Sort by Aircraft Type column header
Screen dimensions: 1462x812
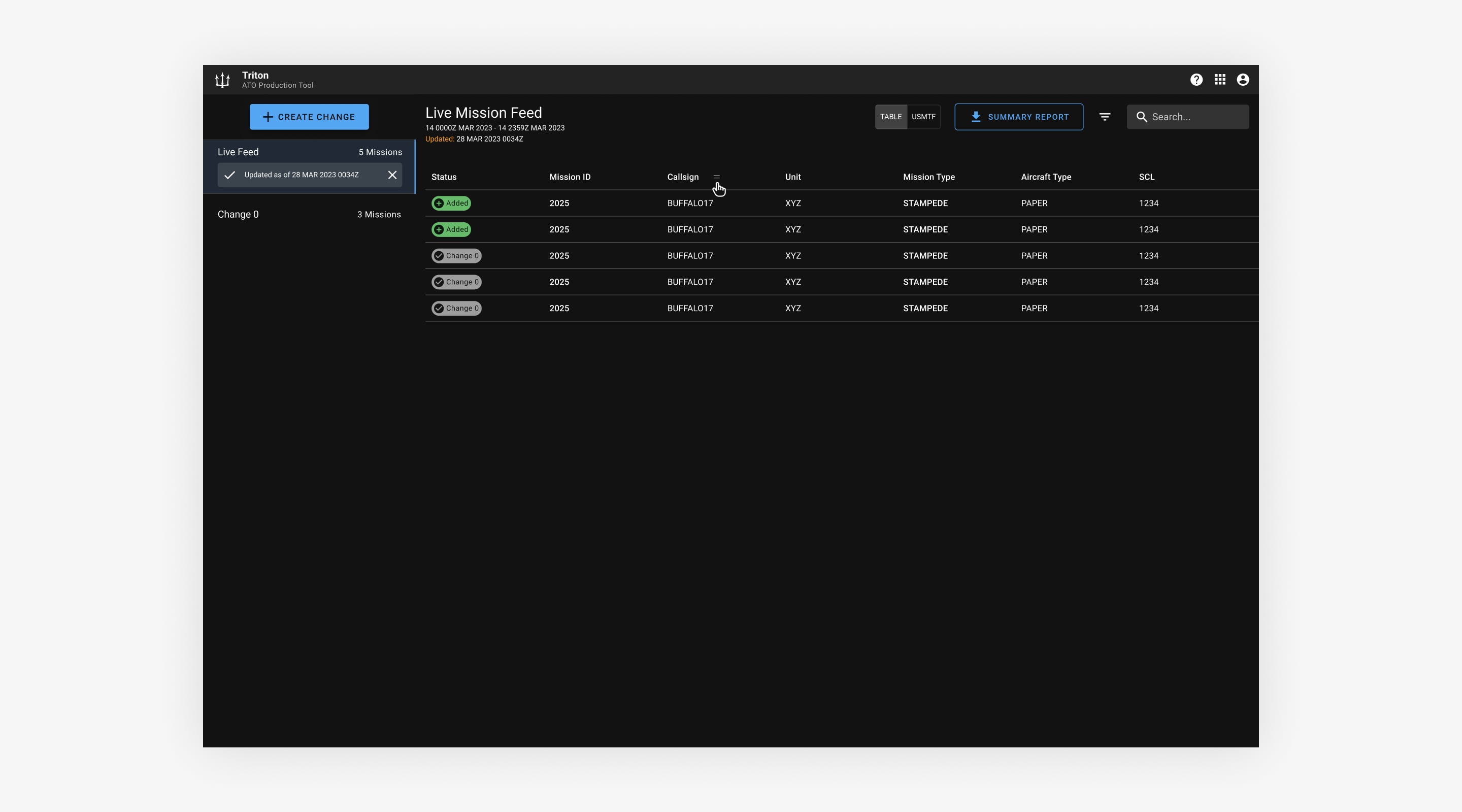[1045, 177]
